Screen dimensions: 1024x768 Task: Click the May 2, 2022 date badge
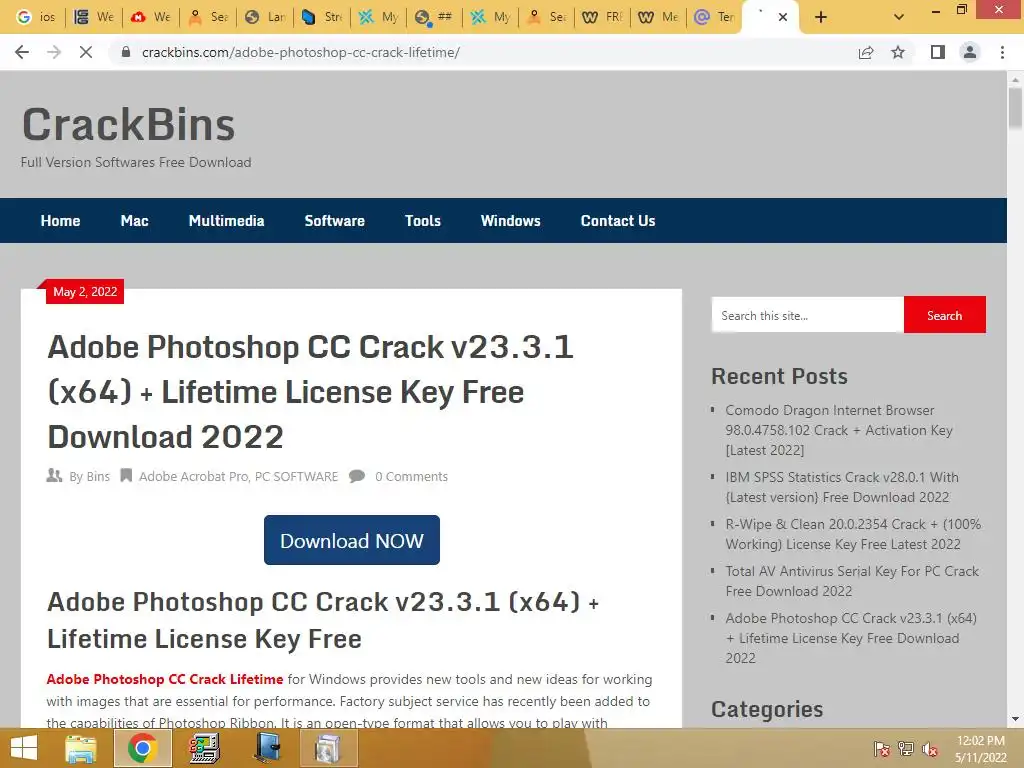coord(85,291)
